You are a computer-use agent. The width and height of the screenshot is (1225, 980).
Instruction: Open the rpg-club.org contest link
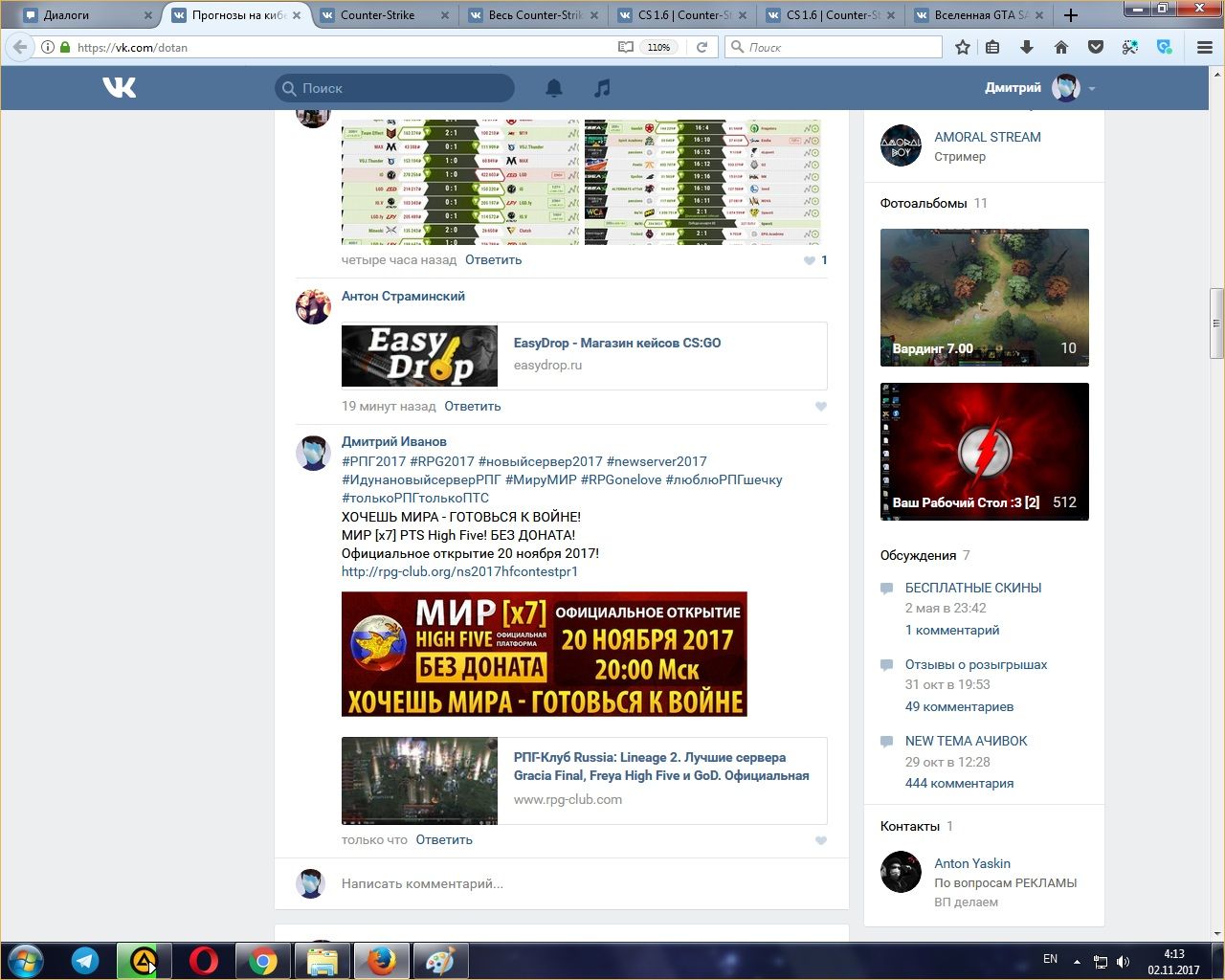459,571
